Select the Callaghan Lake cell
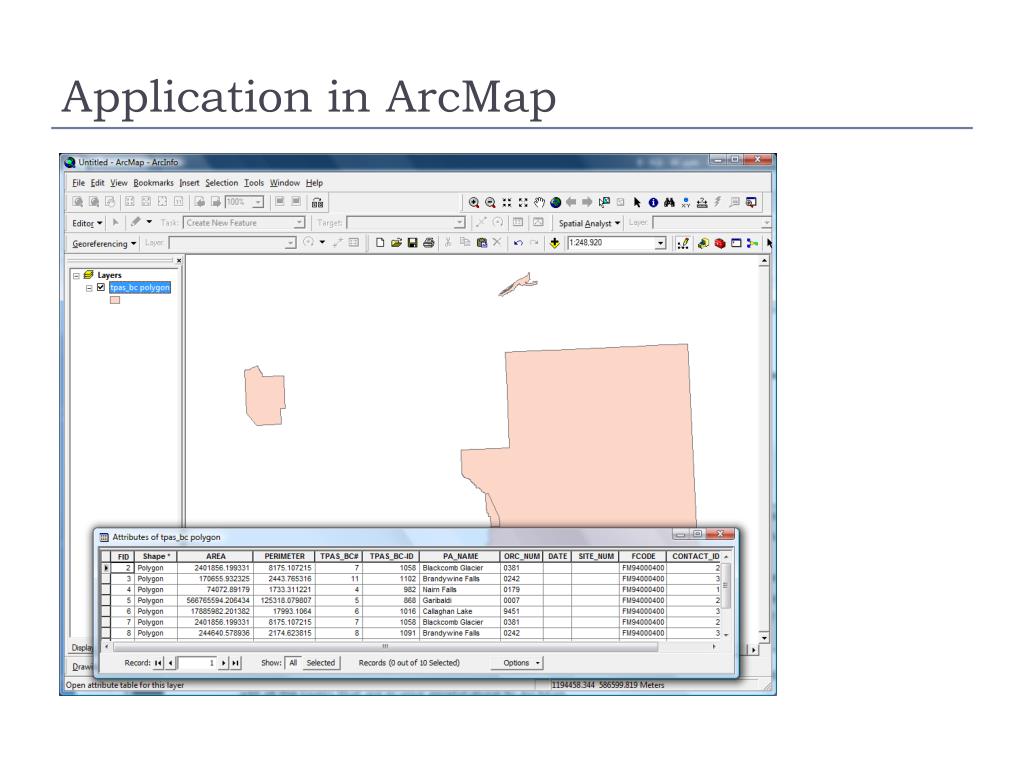The height and width of the screenshot is (768, 1024). (460, 611)
